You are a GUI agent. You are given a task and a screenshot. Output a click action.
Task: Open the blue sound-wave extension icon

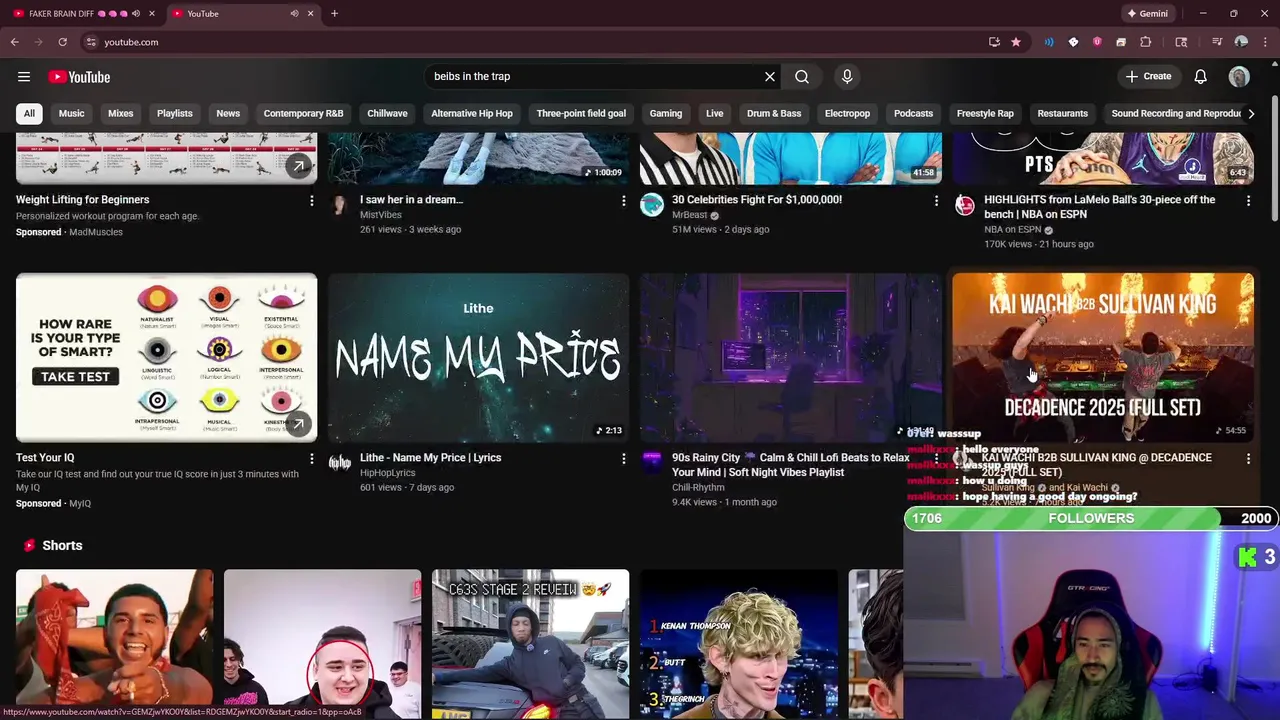coord(1049,42)
